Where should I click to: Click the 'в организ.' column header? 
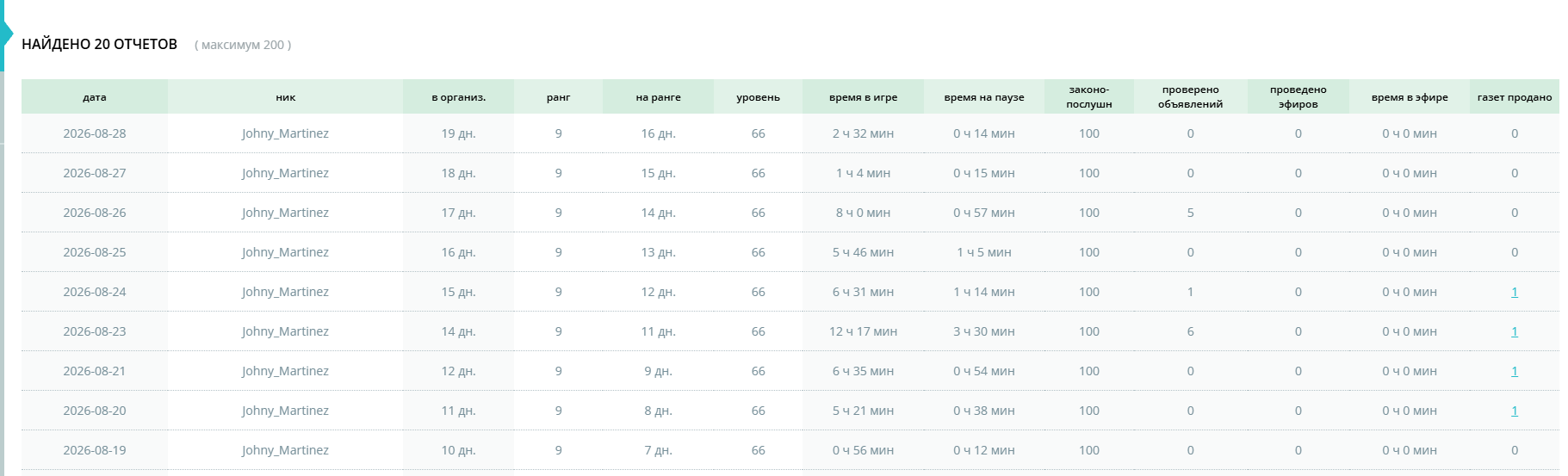pyautogui.click(x=459, y=97)
